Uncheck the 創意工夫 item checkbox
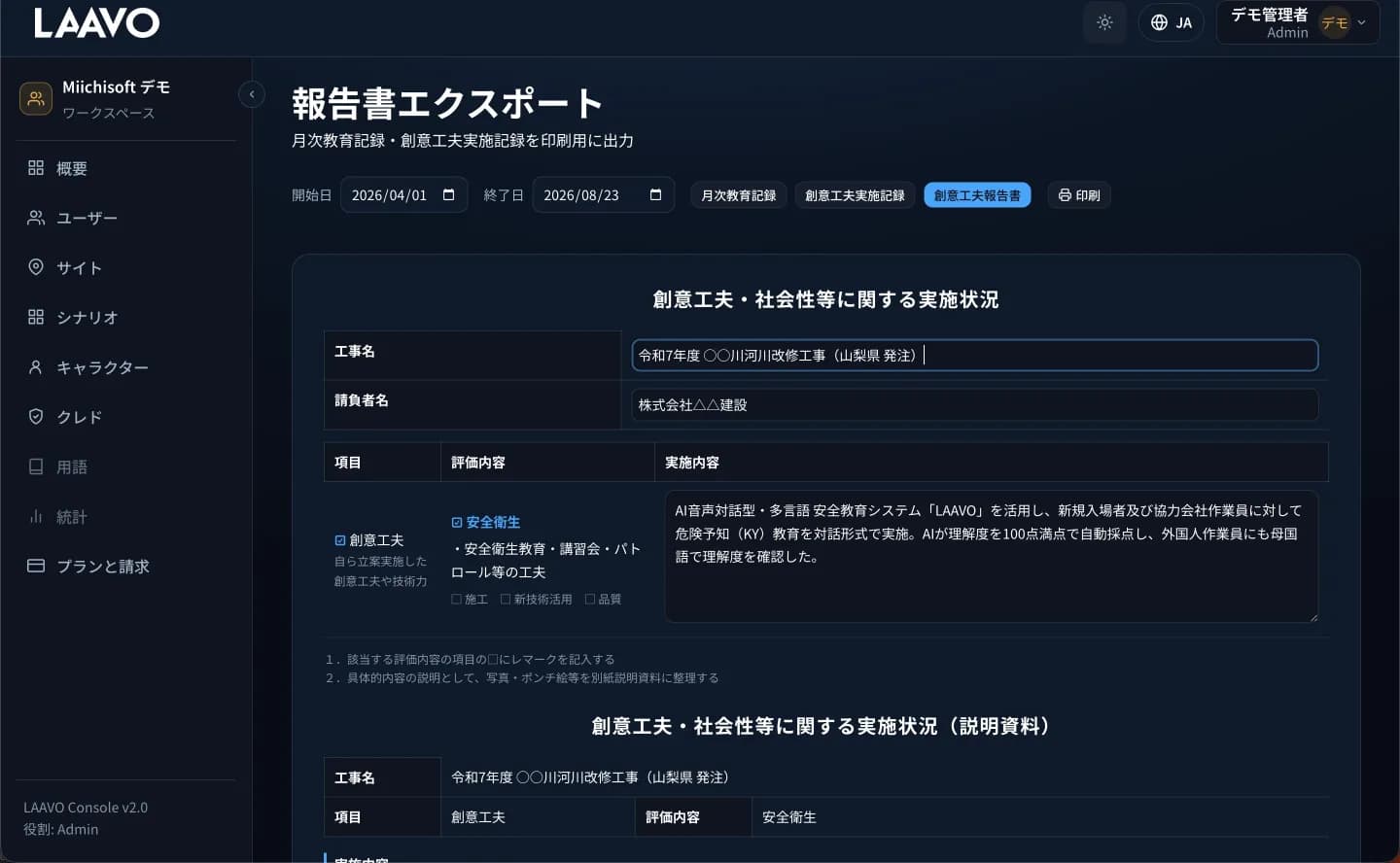The image size is (1400, 863). tap(340, 540)
